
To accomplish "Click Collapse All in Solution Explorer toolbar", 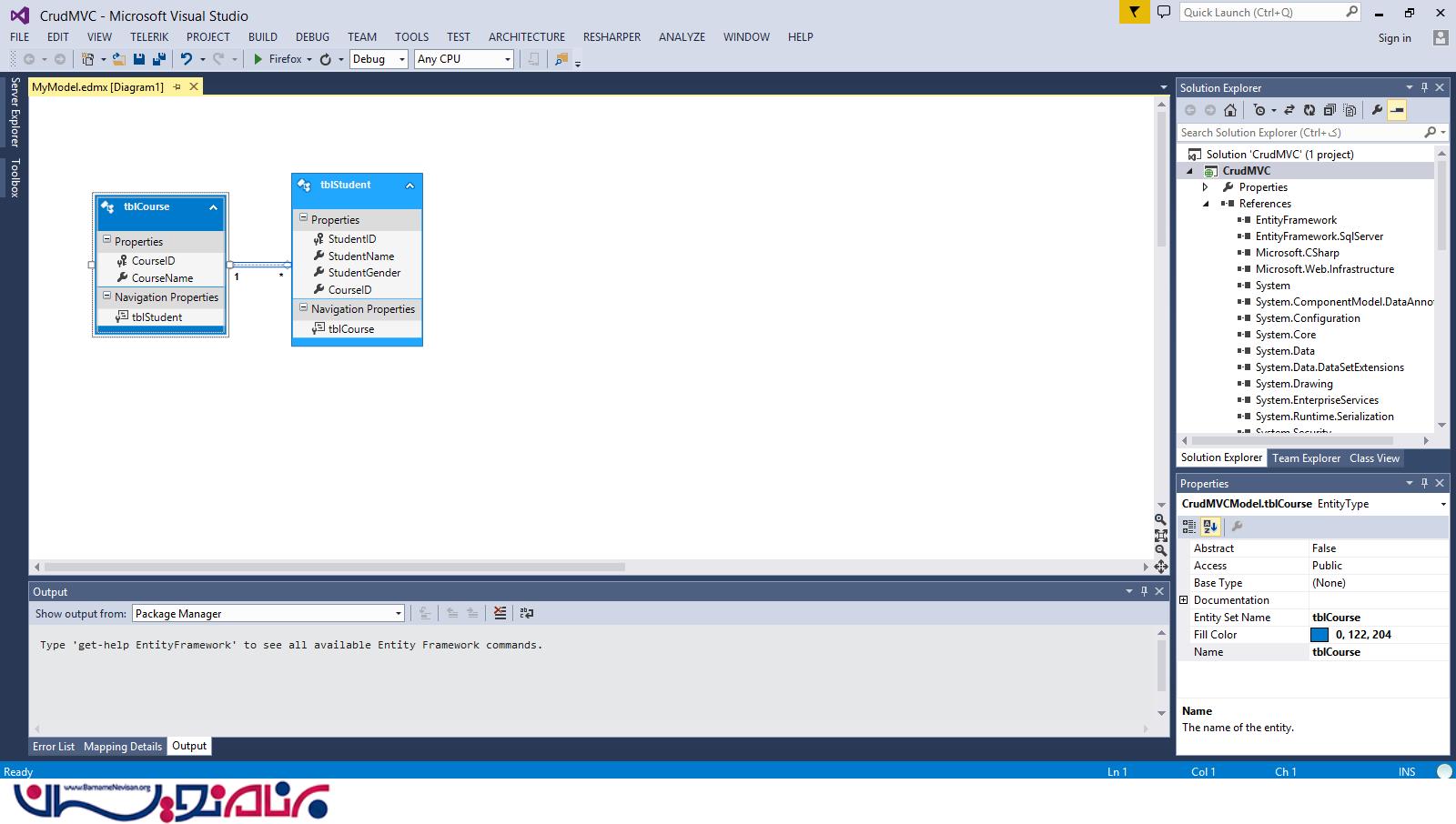I will point(1330,110).
